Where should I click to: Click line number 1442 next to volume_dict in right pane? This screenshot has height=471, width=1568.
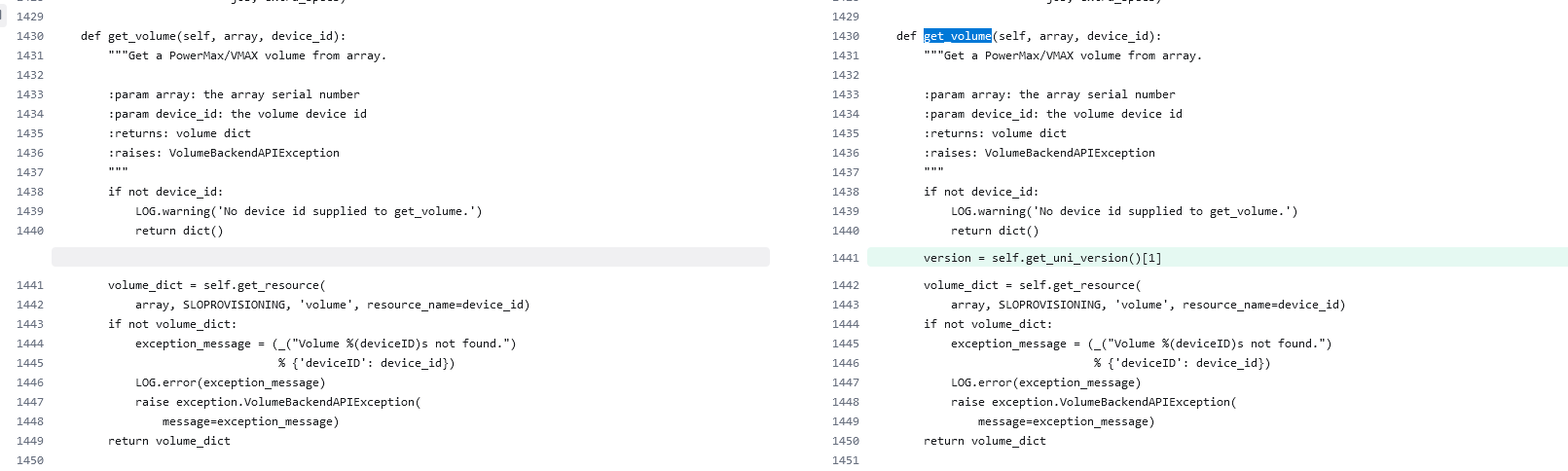click(846, 285)
